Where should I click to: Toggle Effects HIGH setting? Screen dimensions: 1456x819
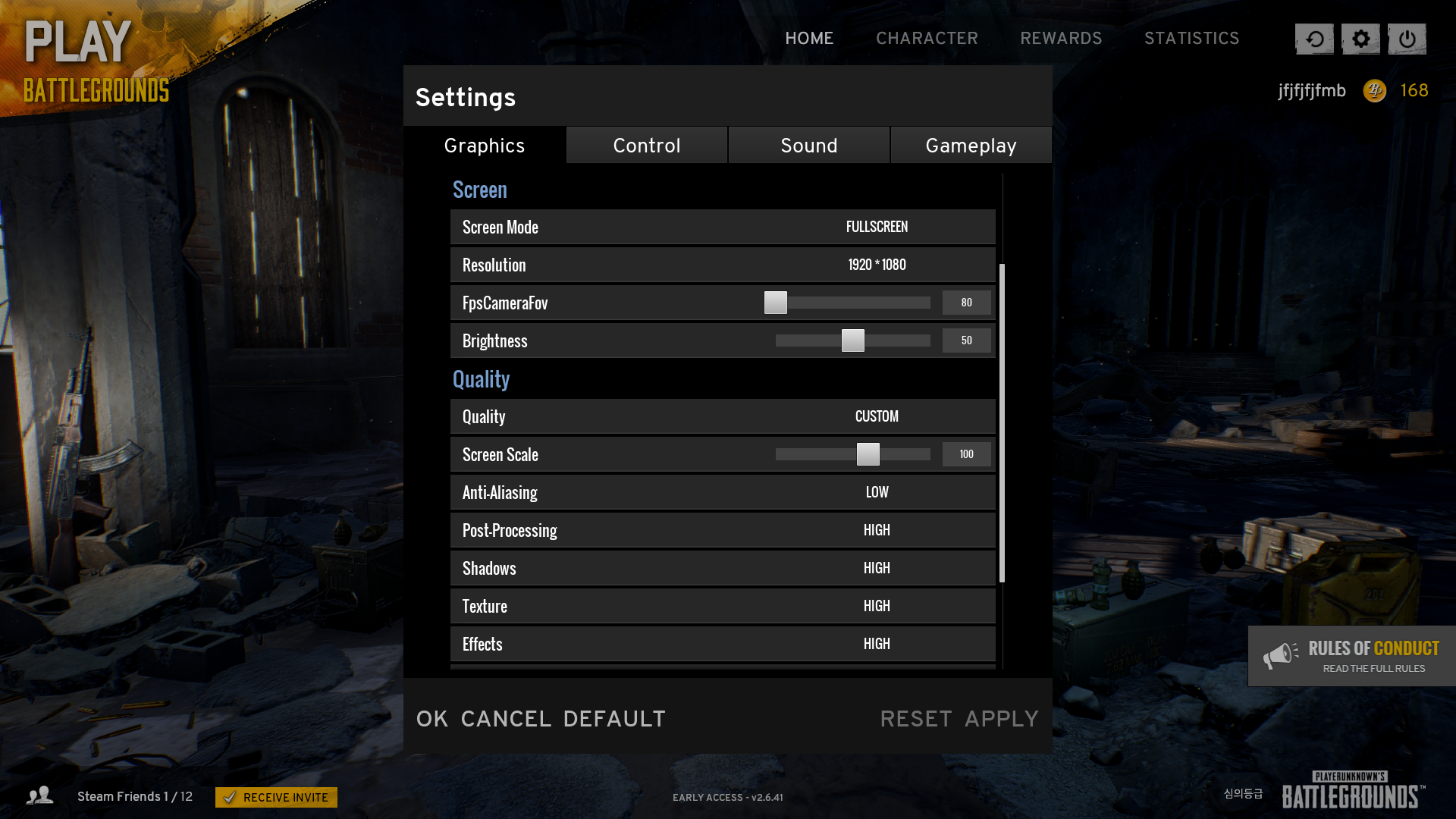click(x=876, y=643)
